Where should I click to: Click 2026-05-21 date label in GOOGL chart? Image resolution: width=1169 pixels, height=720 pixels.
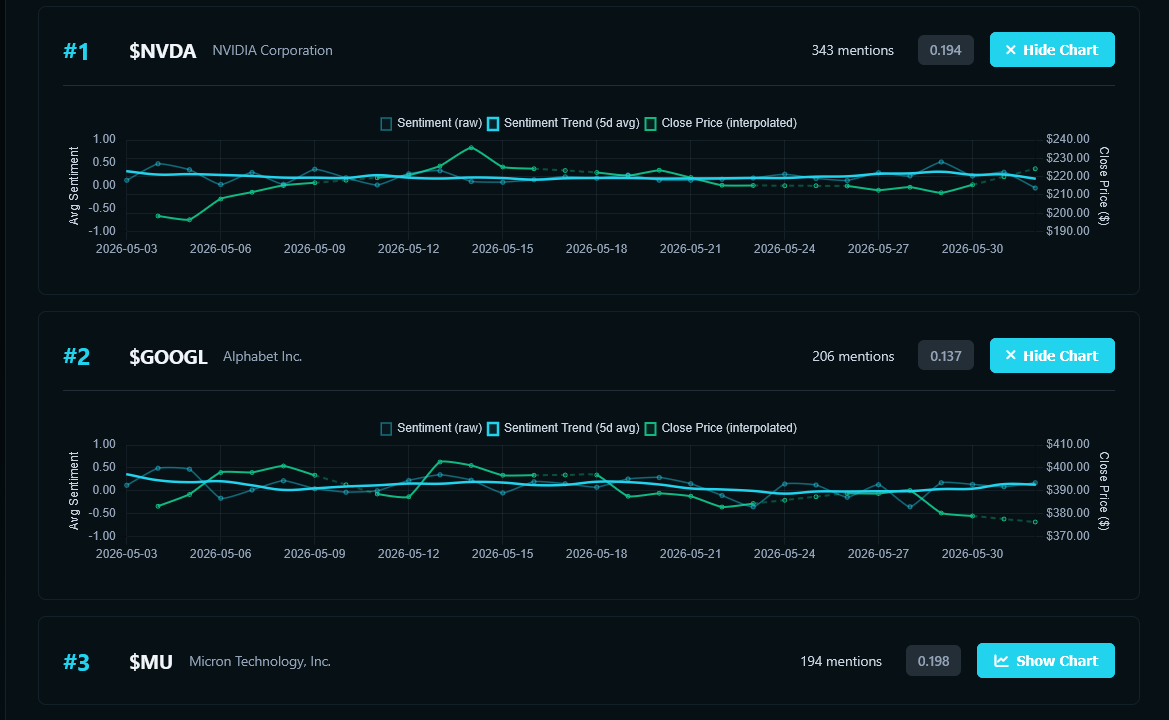[x=690, y=554]
